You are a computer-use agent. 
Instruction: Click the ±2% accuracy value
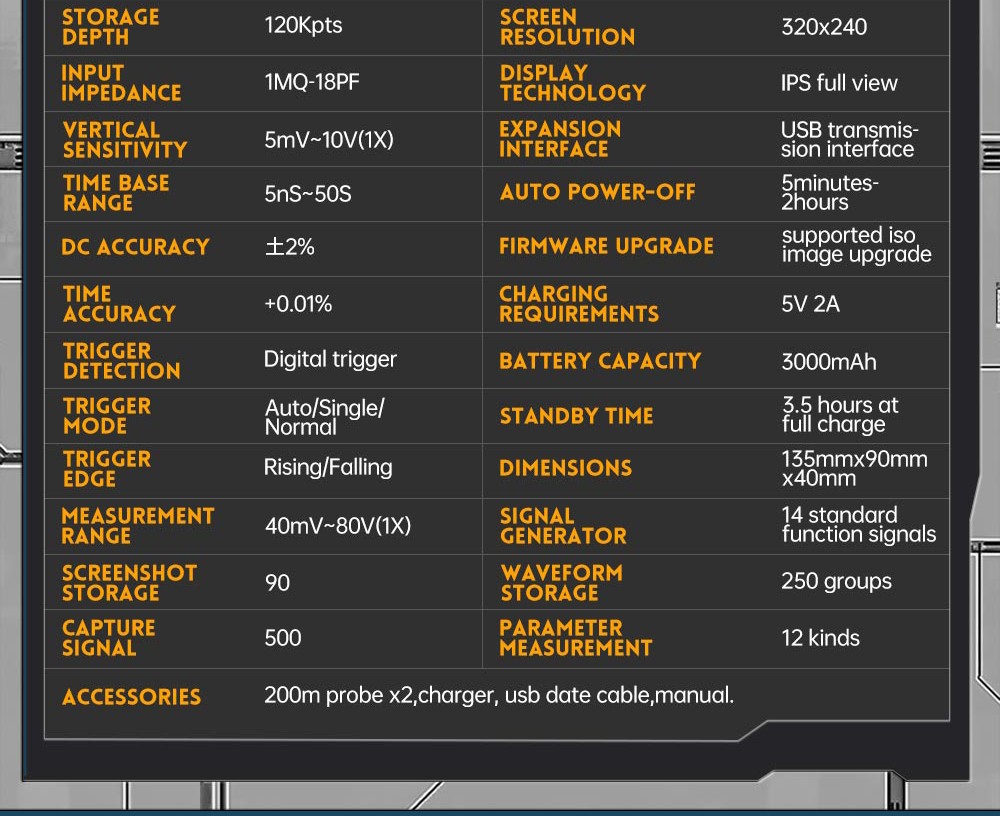(289, 247)
